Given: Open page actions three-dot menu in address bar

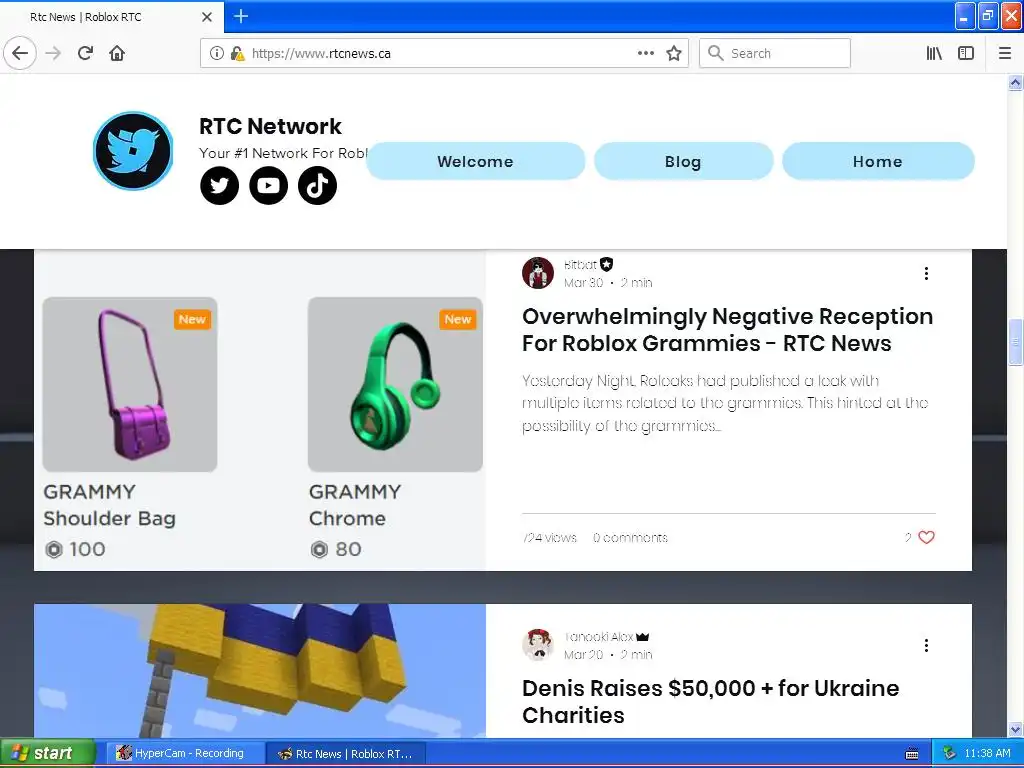Looking at the screenshot, I should click(x=646, y=53).
